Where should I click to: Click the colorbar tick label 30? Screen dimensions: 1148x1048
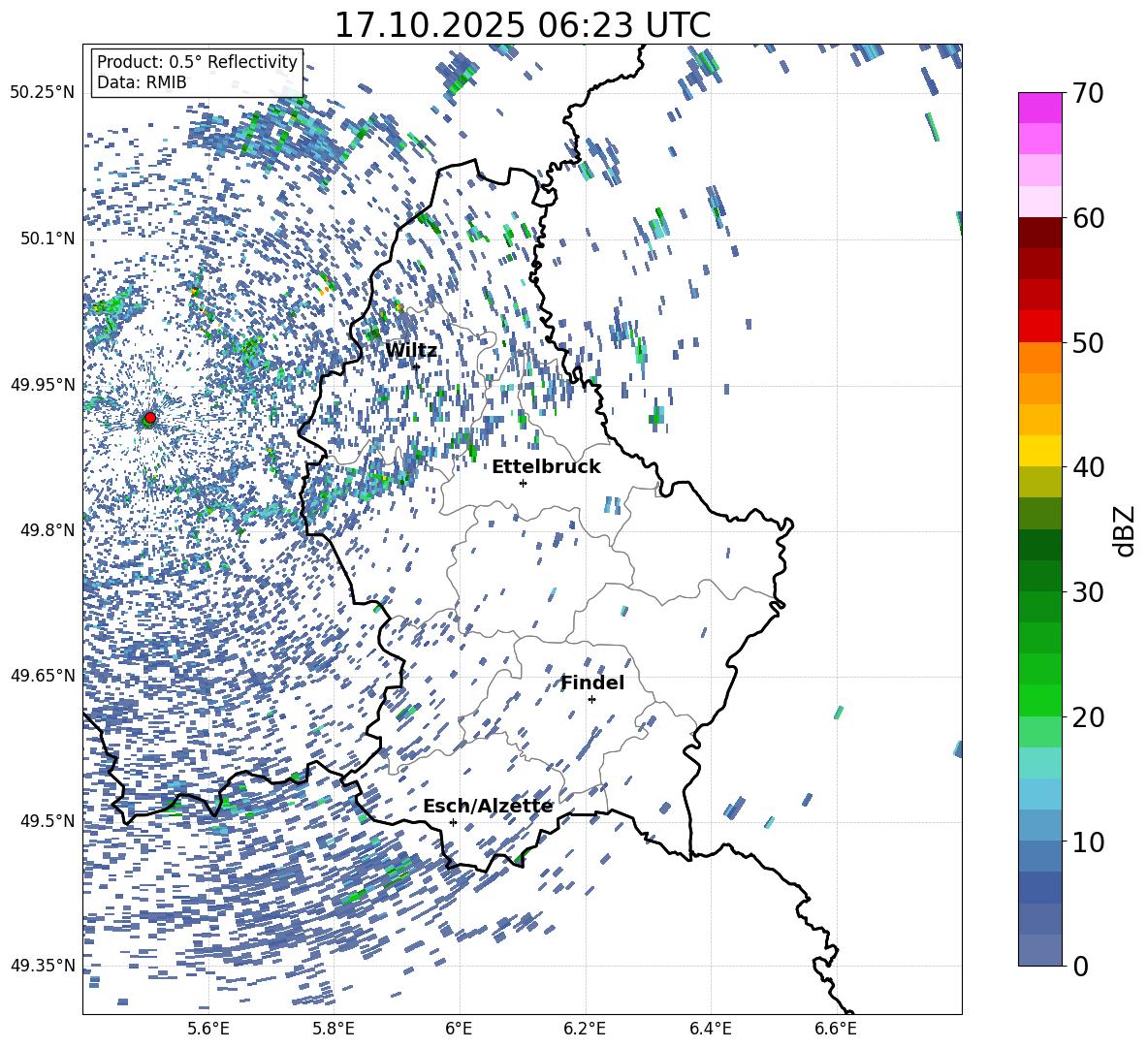point(1088,592)
